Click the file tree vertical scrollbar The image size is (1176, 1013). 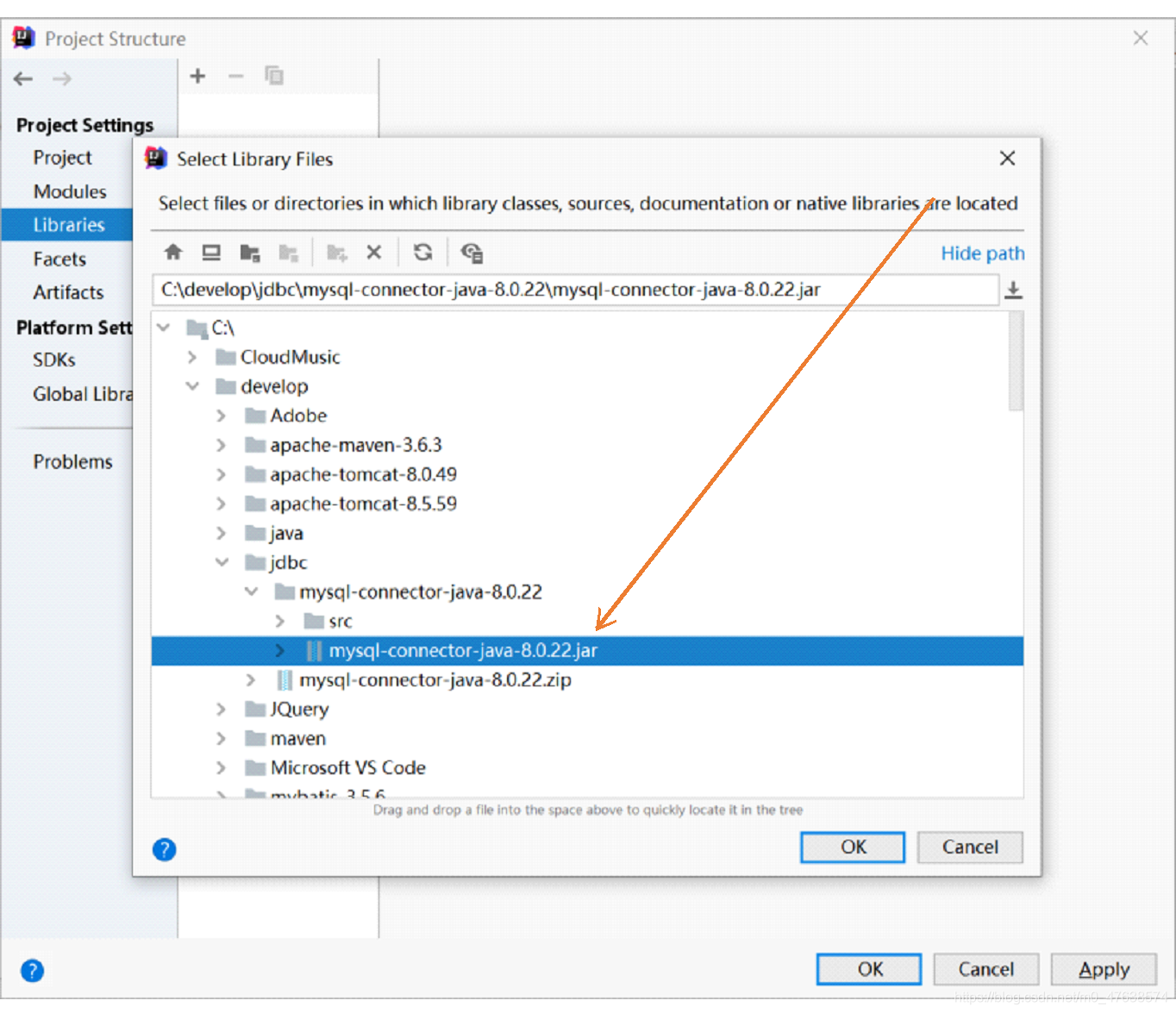pyautogui.click(x=1016, y=362)
